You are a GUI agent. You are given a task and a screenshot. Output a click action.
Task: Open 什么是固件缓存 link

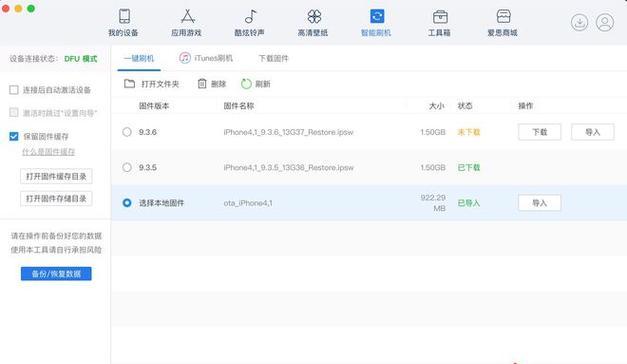(x=48, y=152)
